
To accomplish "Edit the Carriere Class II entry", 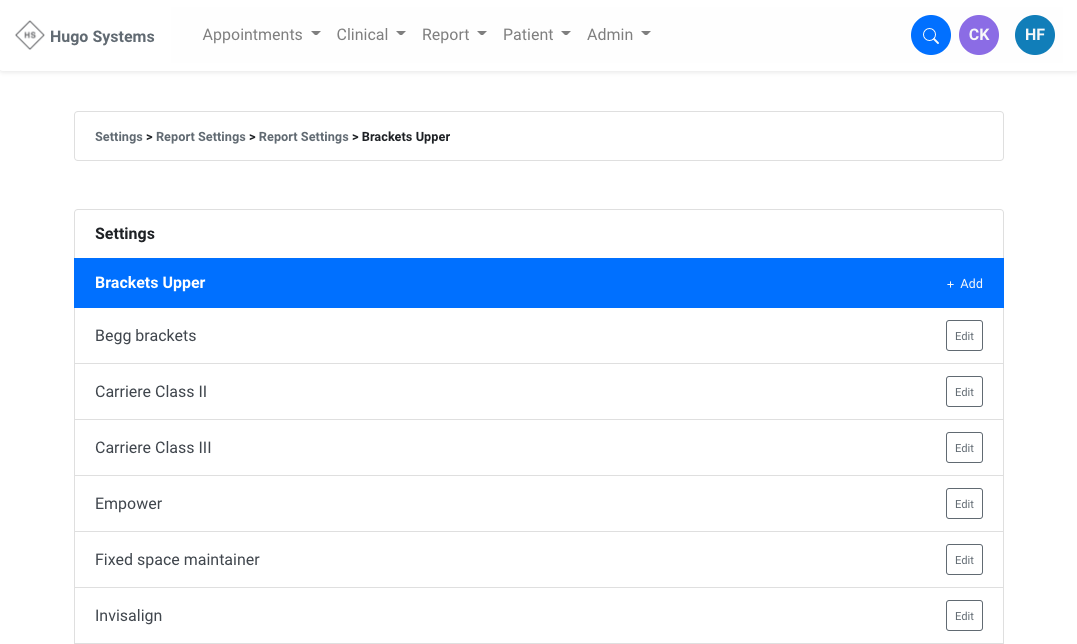I will (964, 392).
